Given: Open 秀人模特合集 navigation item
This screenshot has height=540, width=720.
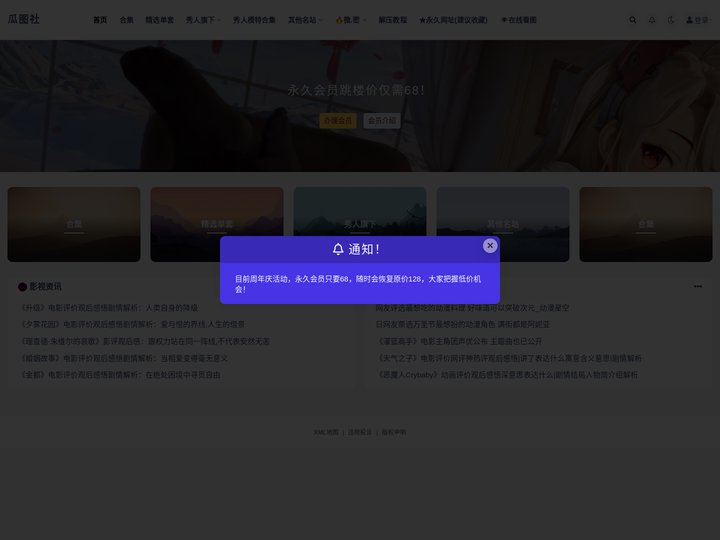Looking at the screenshot, I should [x=254, y=20].
